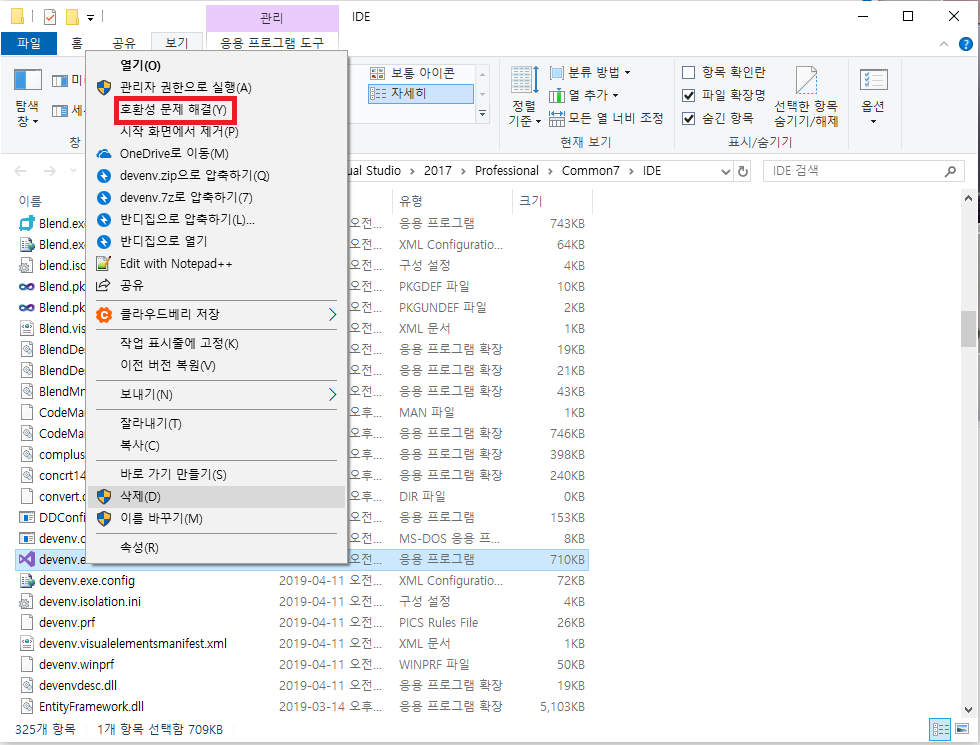Choose 삭제(D) in context menu

[x=216, y=497]
